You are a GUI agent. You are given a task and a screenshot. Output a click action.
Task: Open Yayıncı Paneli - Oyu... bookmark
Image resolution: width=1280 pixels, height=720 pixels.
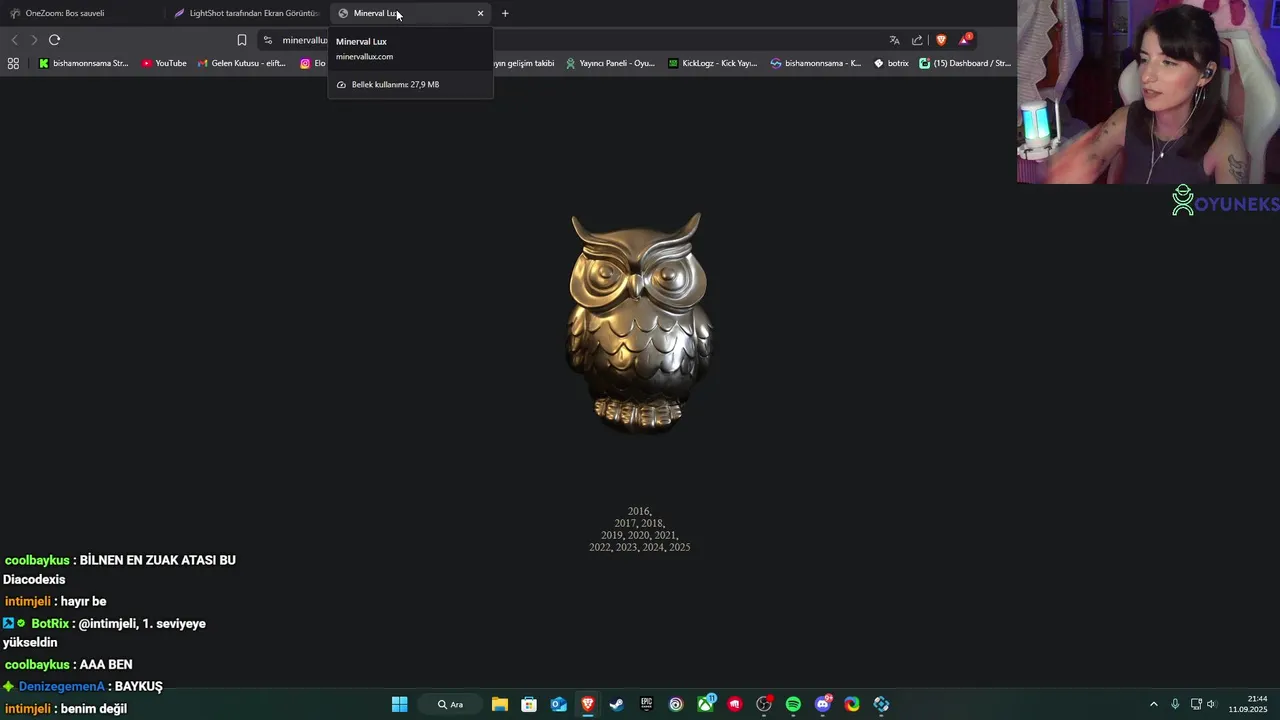pyautogui.click(x=610, y=63)
